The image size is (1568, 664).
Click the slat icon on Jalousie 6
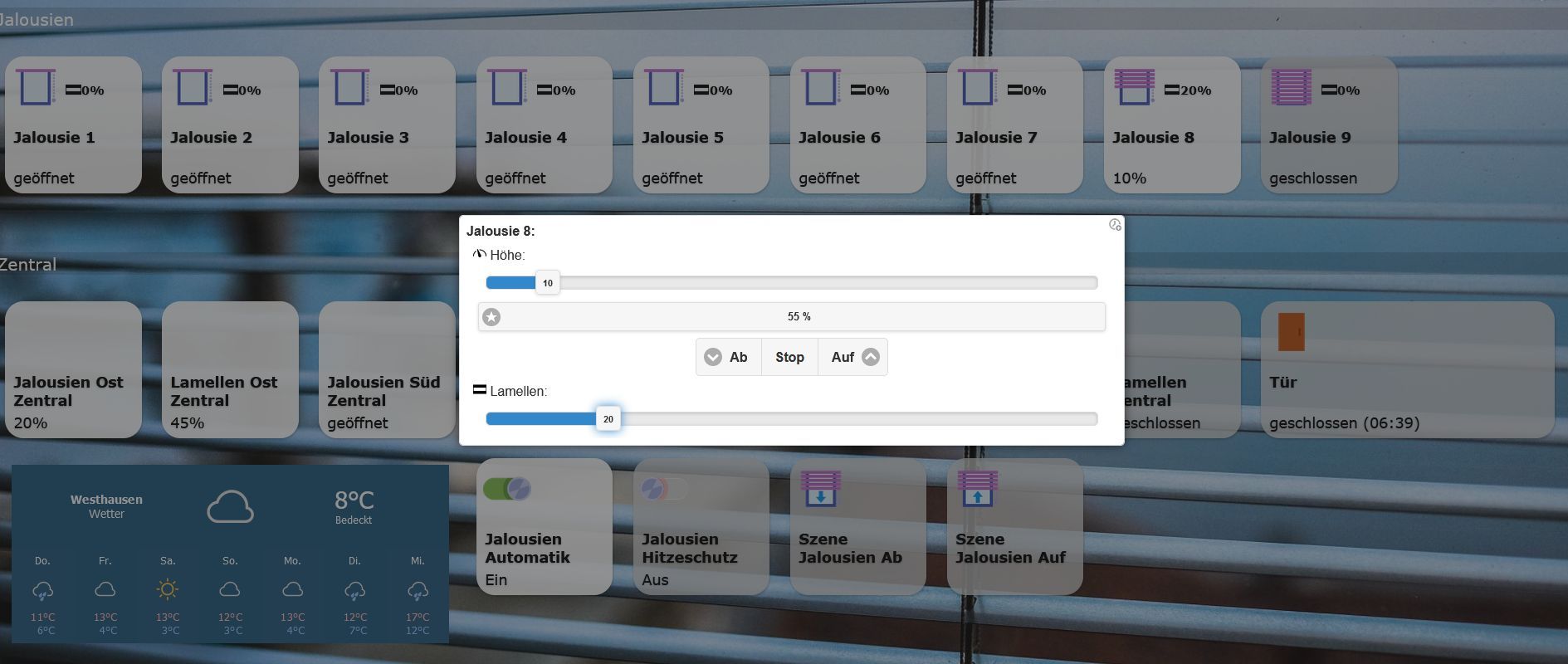point(858,90)
